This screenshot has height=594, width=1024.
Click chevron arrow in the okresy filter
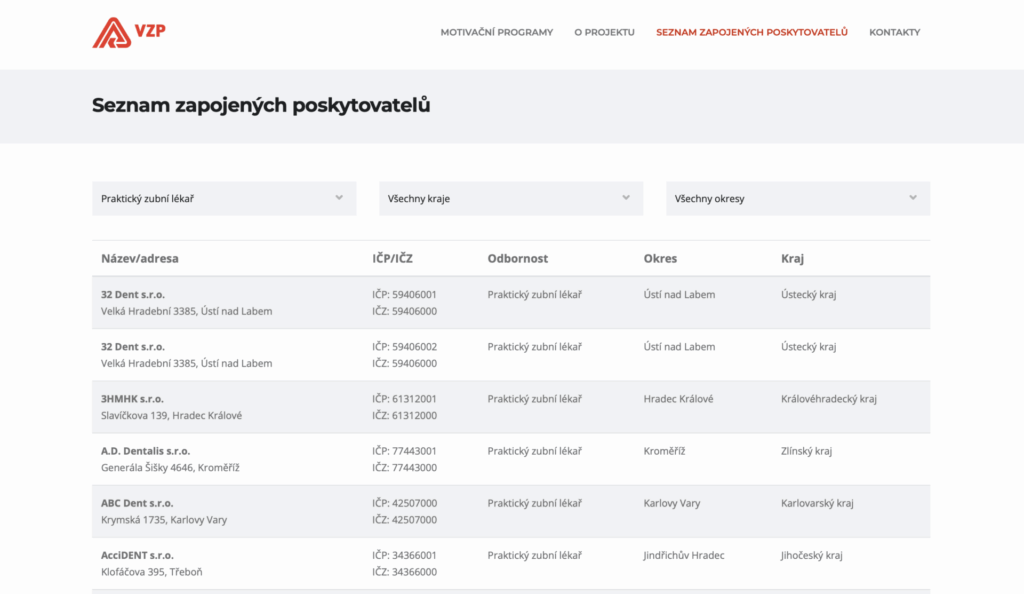click(x=913, y=198)
